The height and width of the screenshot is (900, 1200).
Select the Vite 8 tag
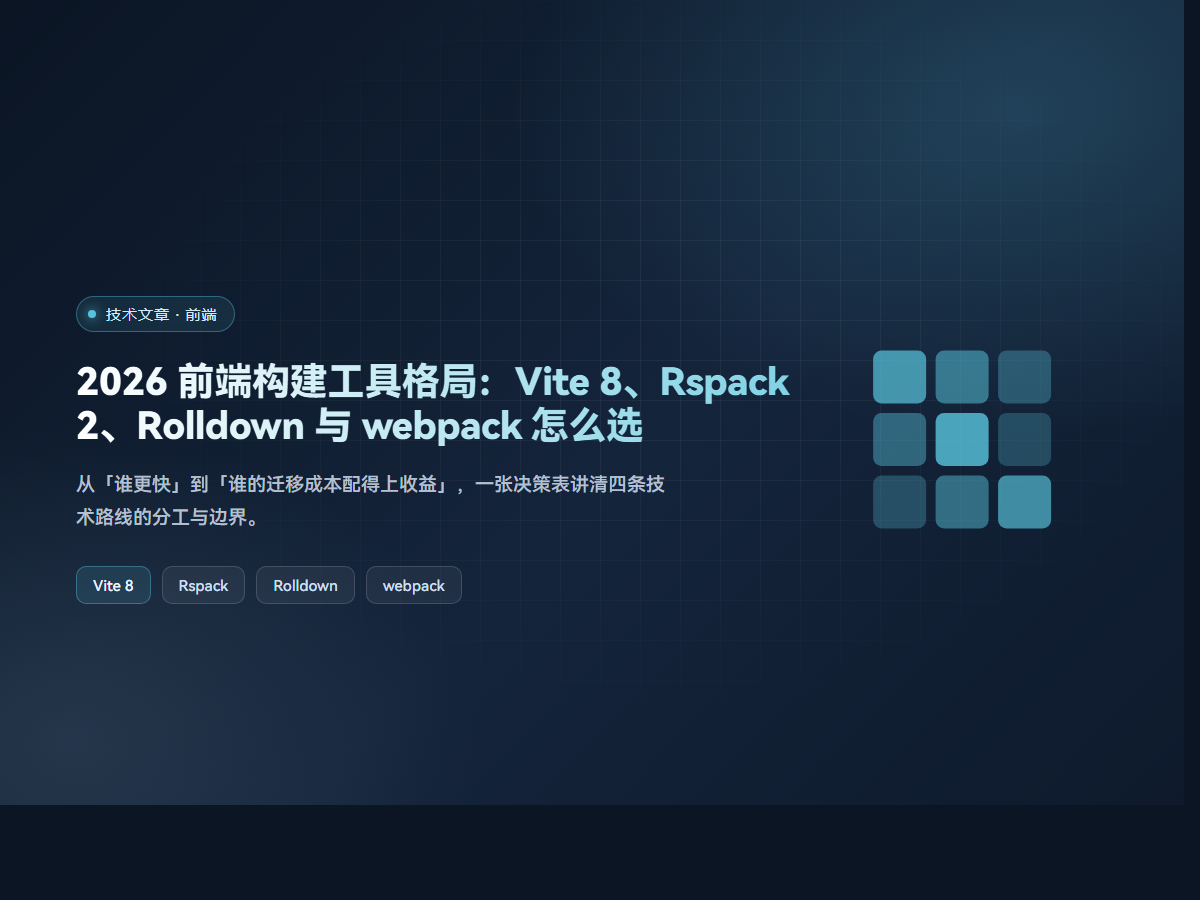113,585
